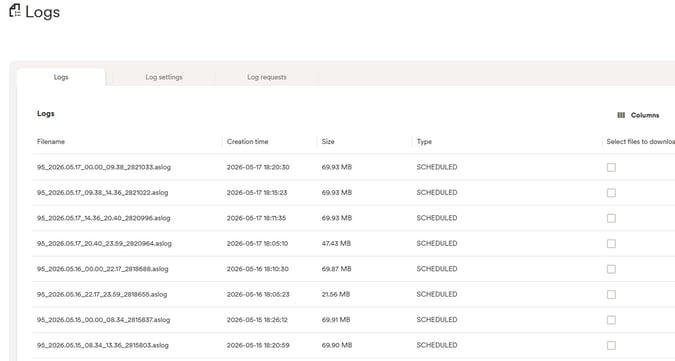Click filename 95_2026.05.15_08.34_13.36_2815803.aslog

[x=103, y=345]
